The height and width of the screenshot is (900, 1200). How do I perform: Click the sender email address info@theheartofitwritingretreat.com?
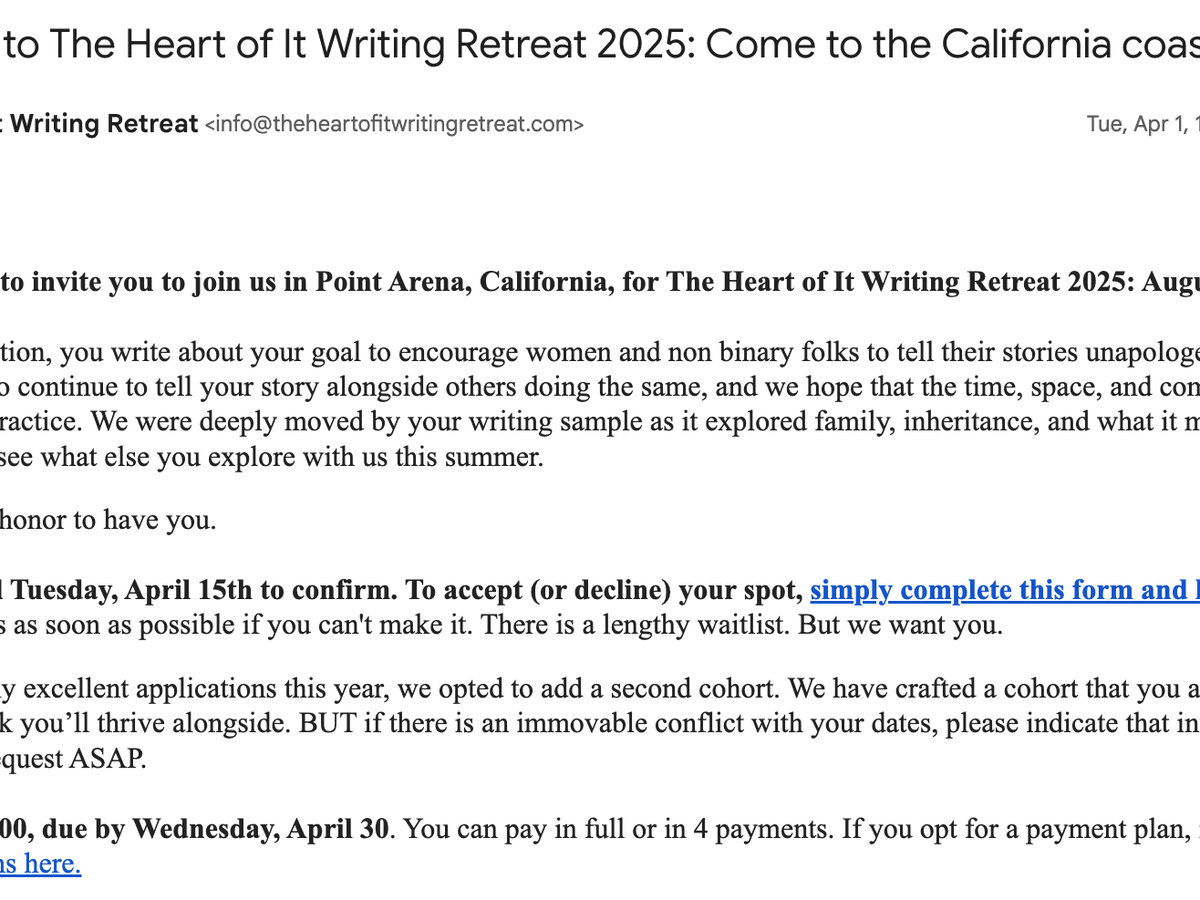[x=394, y=124]
